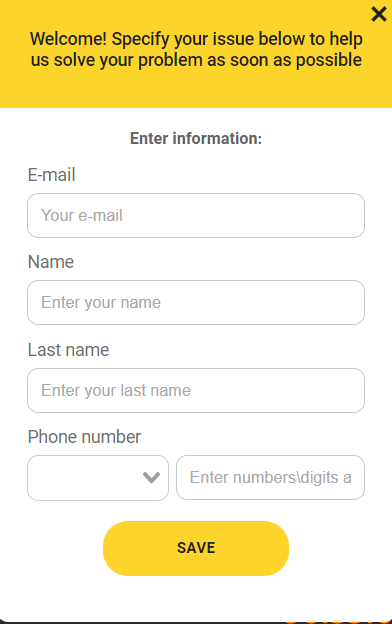This screenshot has width=392, height=624.
Task: Click the empty area inside country code box
Action: (x=86, y=478)
